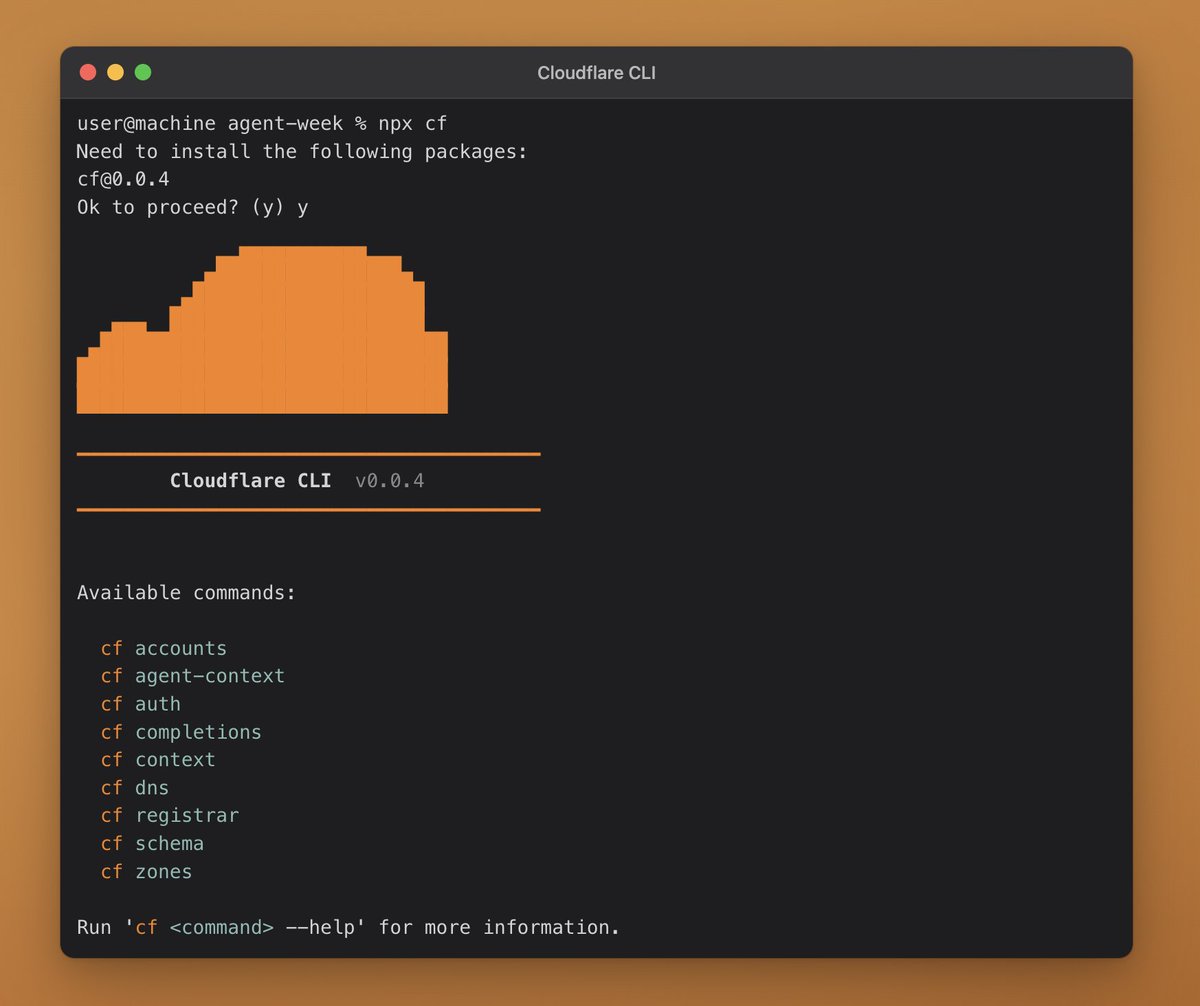
Task: Select the 'cf schema' command line
Action: [152, 844]
